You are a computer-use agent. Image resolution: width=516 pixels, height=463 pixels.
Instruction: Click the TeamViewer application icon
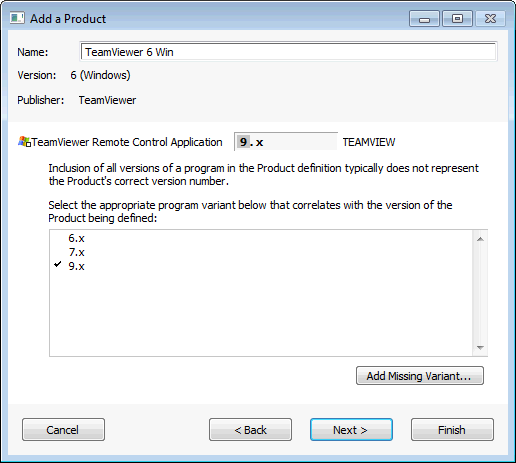[x=24, y=142]
